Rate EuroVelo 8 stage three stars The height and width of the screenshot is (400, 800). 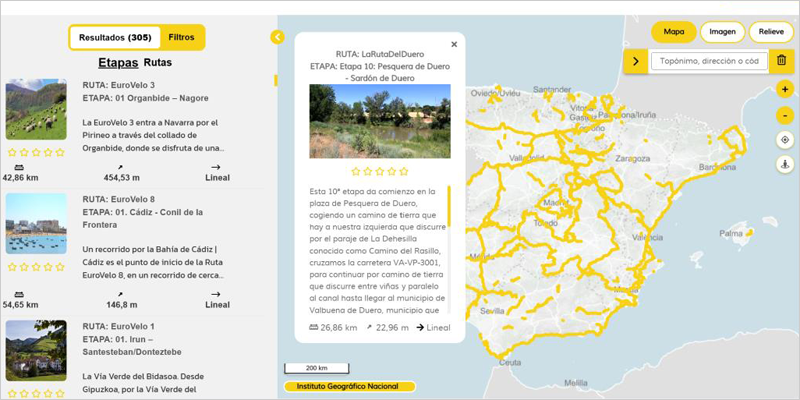pos(36,267)
